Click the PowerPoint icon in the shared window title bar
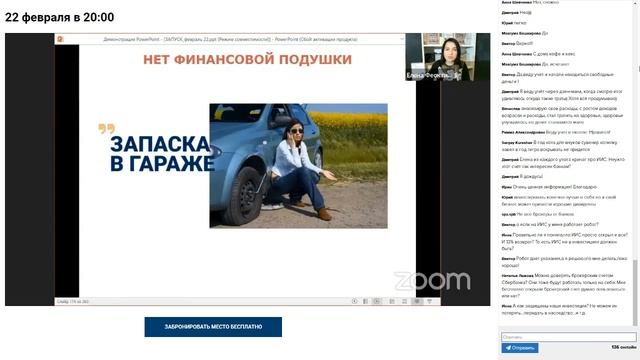Viewport: 640px width, 360px height. click(60, 39)
